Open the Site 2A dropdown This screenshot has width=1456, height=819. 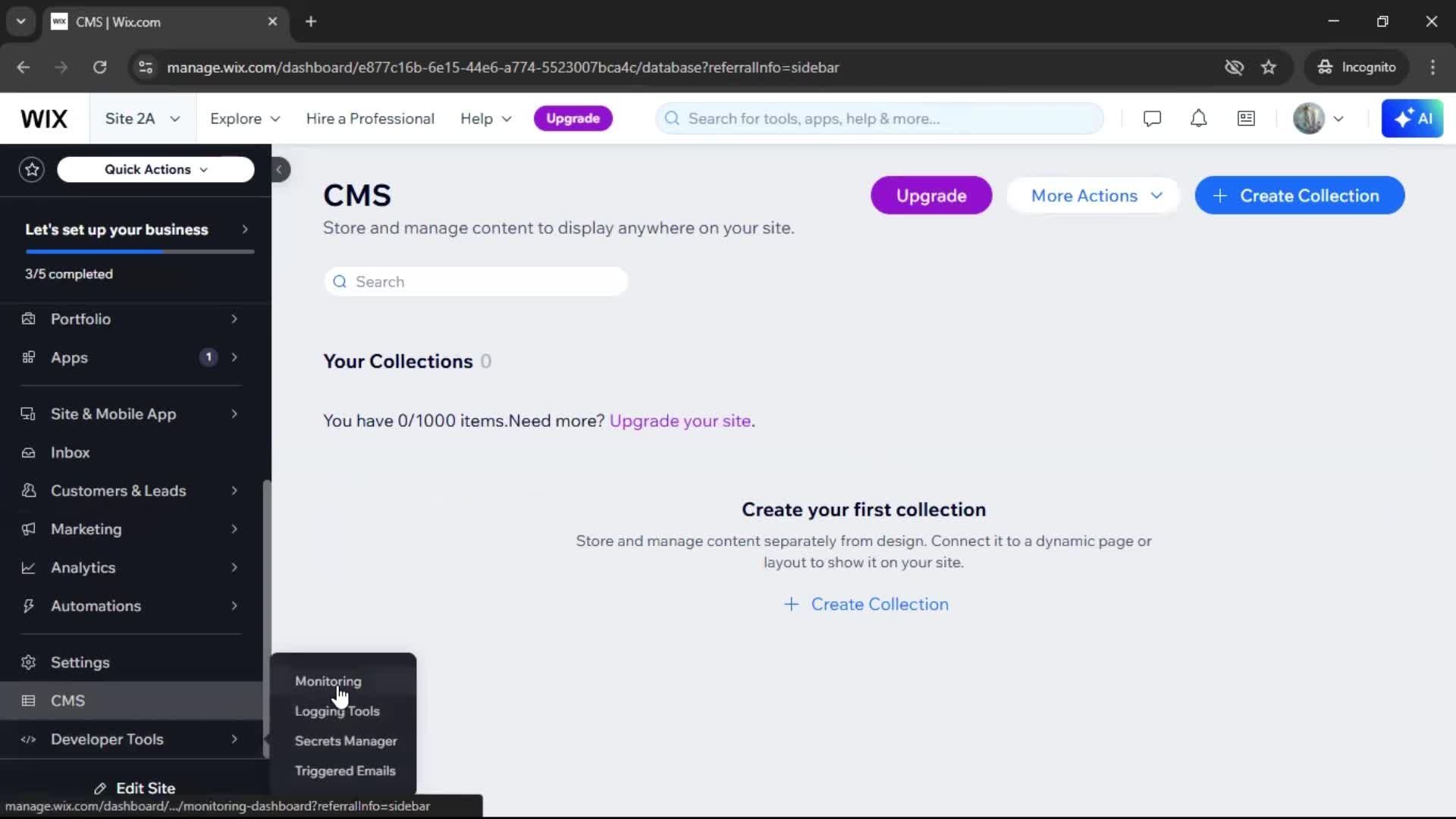coord(143,119)
